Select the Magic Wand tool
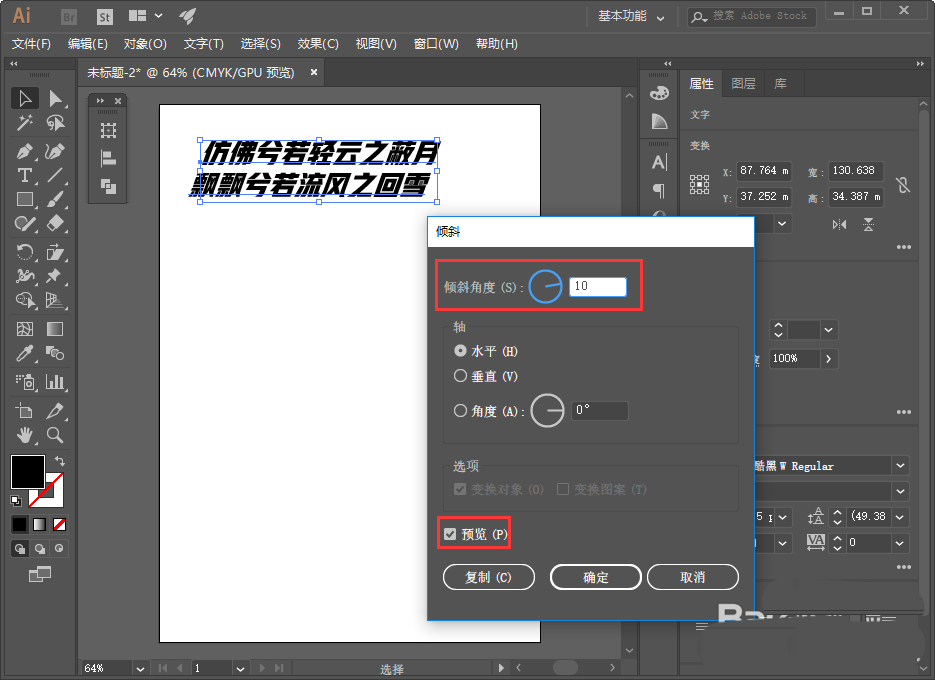935x680 pixels. click(x=24, y=123)
